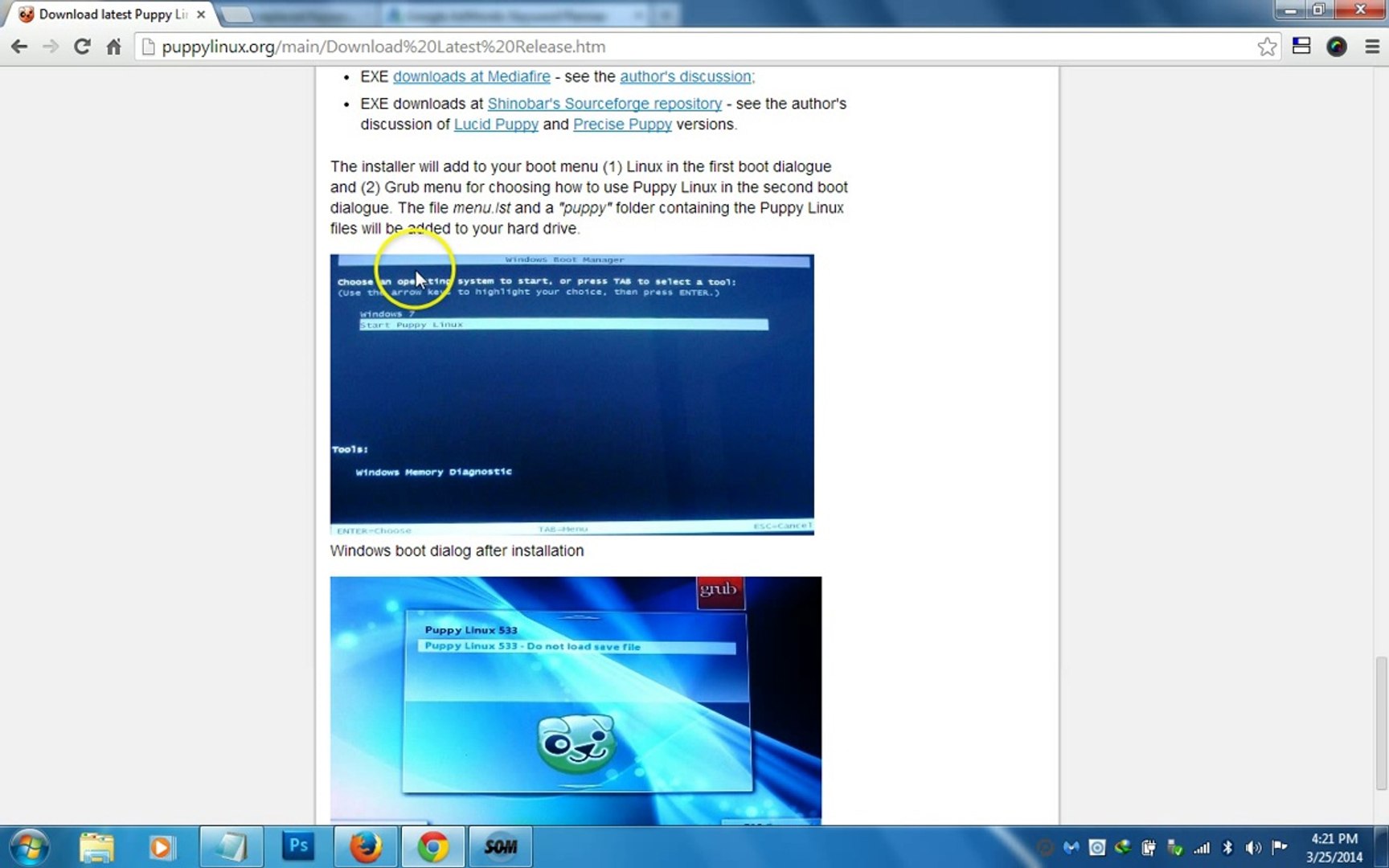Switch to Chrome in the taskbar
This screenshot has height=868, width=1389.
click(x=433, y=847)
